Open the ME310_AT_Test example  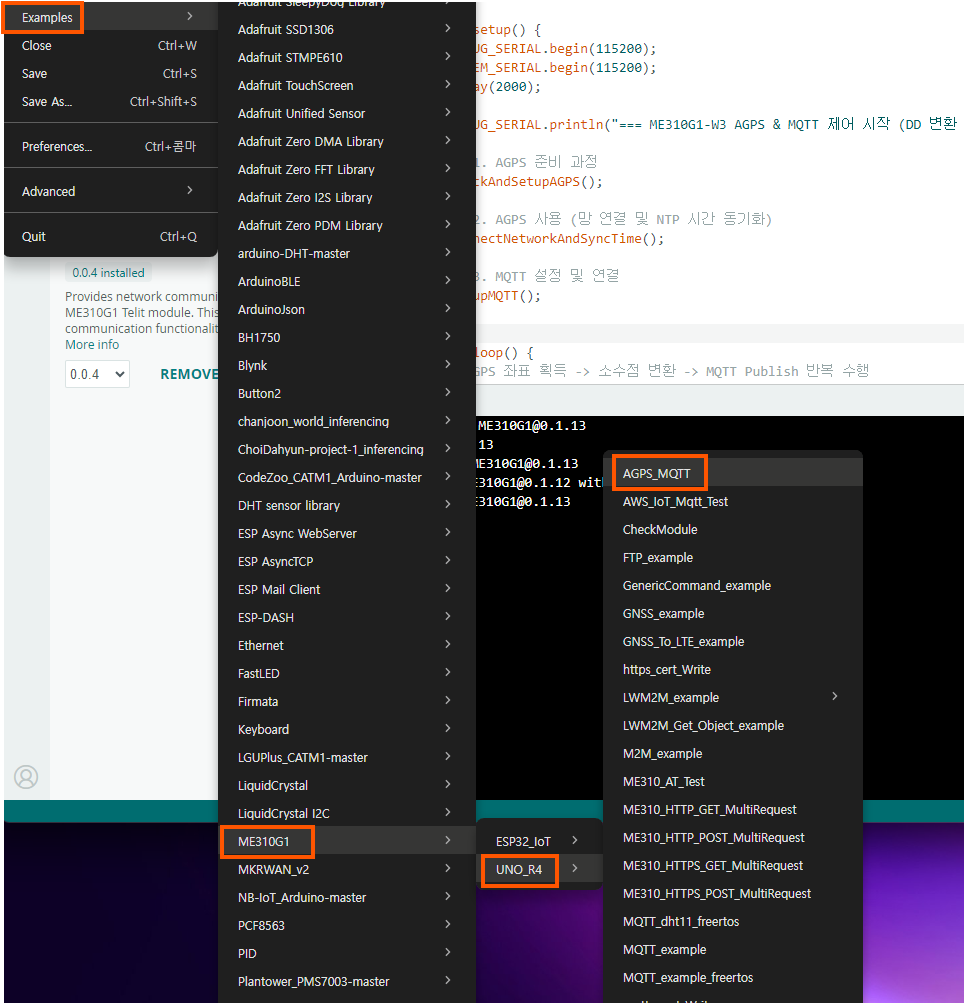[733, 782]
